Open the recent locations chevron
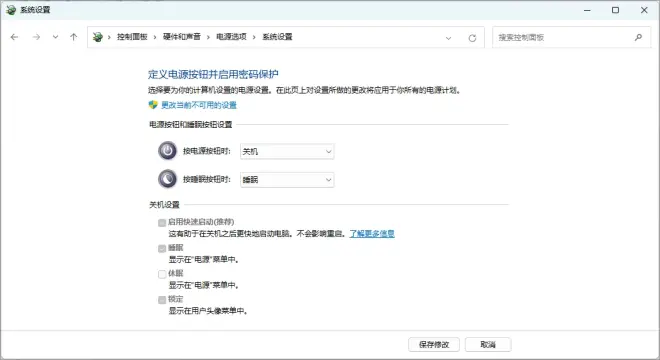660x360 pixels. 55,37
